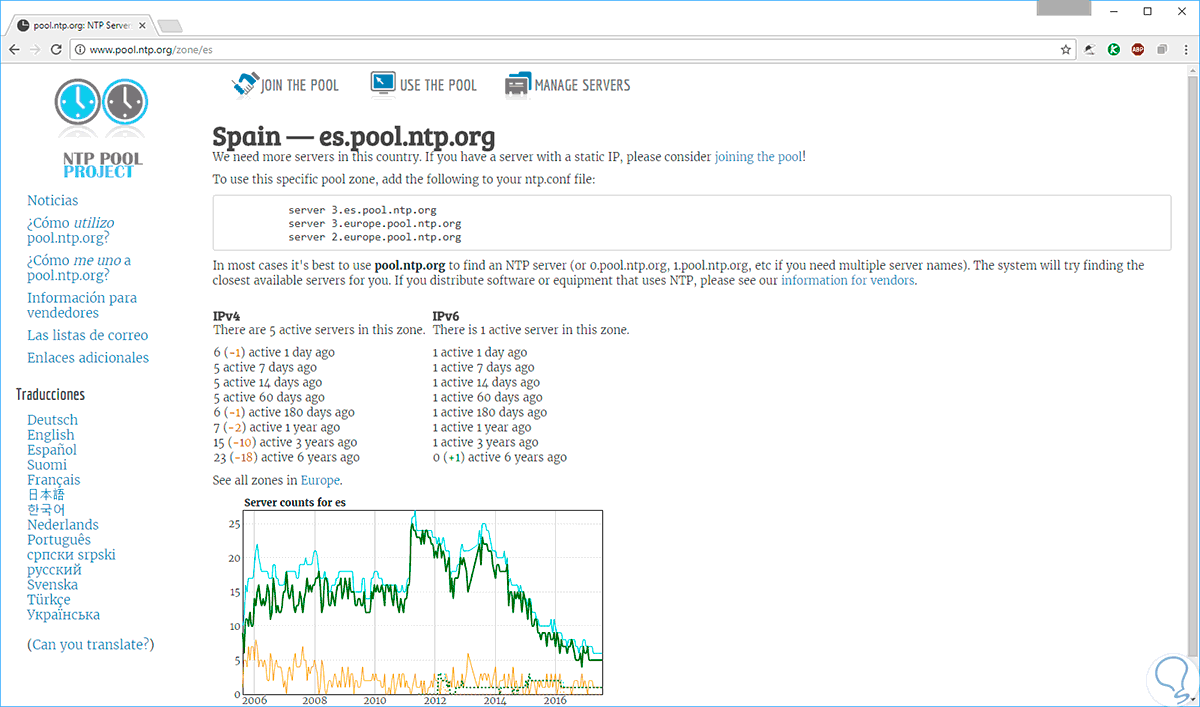Click the gray stacked pages extension icon
The image size is (1200, 707).
click(x=1162, y=48)
